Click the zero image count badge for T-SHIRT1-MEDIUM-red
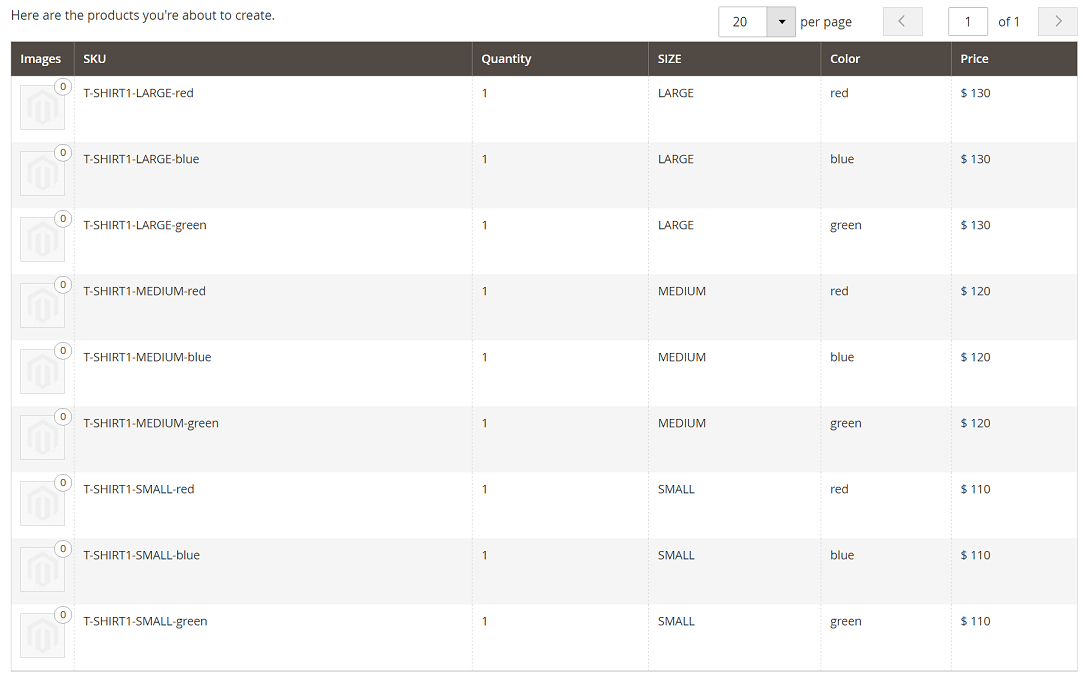 pyautogui.click(x=62, y=285)
